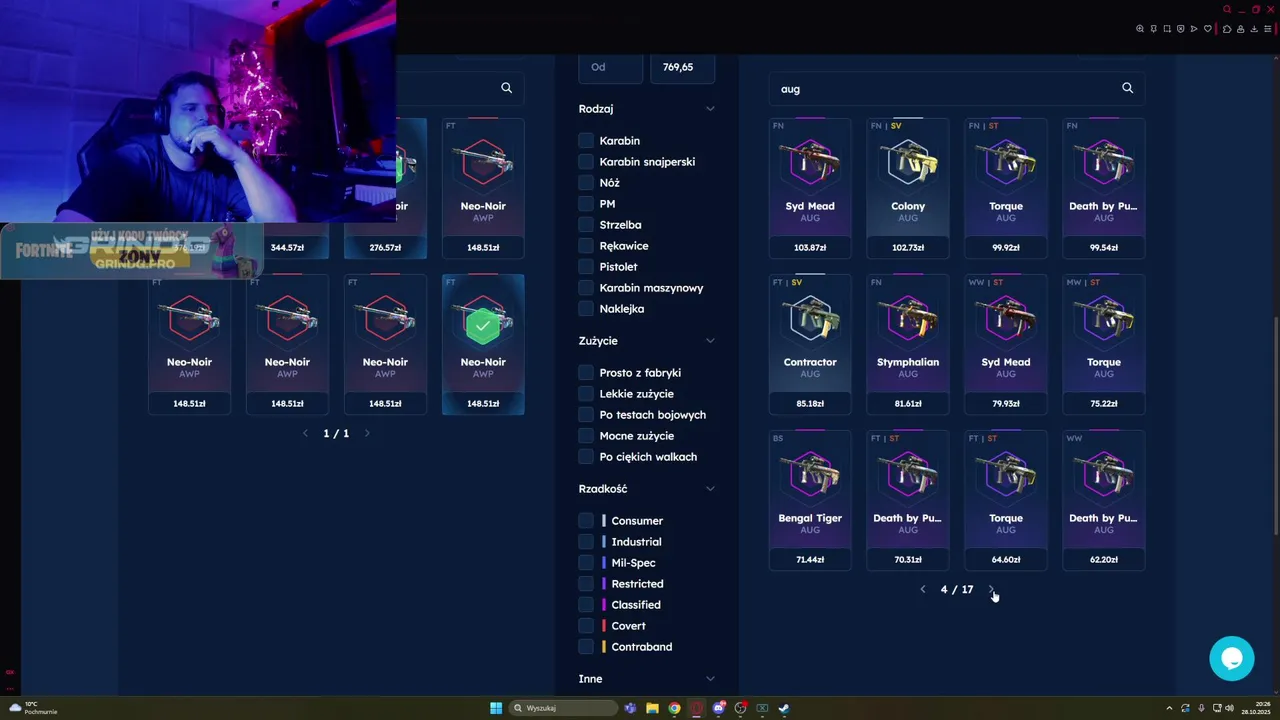Image resolution: width=1280 pixels, height=720 pixels.
Task: Click the search magnifier next to 'aug'
Action: click(x=1127, y=88)
